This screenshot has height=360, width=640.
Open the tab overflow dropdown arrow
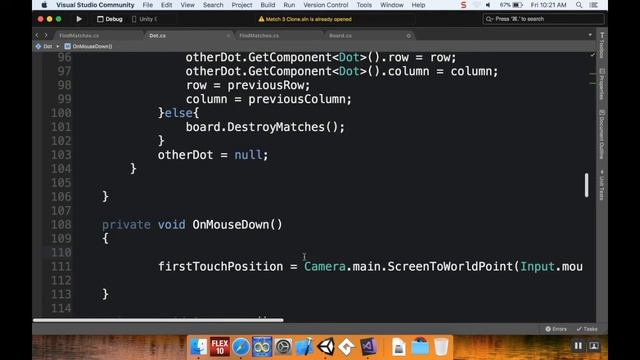click(590, 35)
